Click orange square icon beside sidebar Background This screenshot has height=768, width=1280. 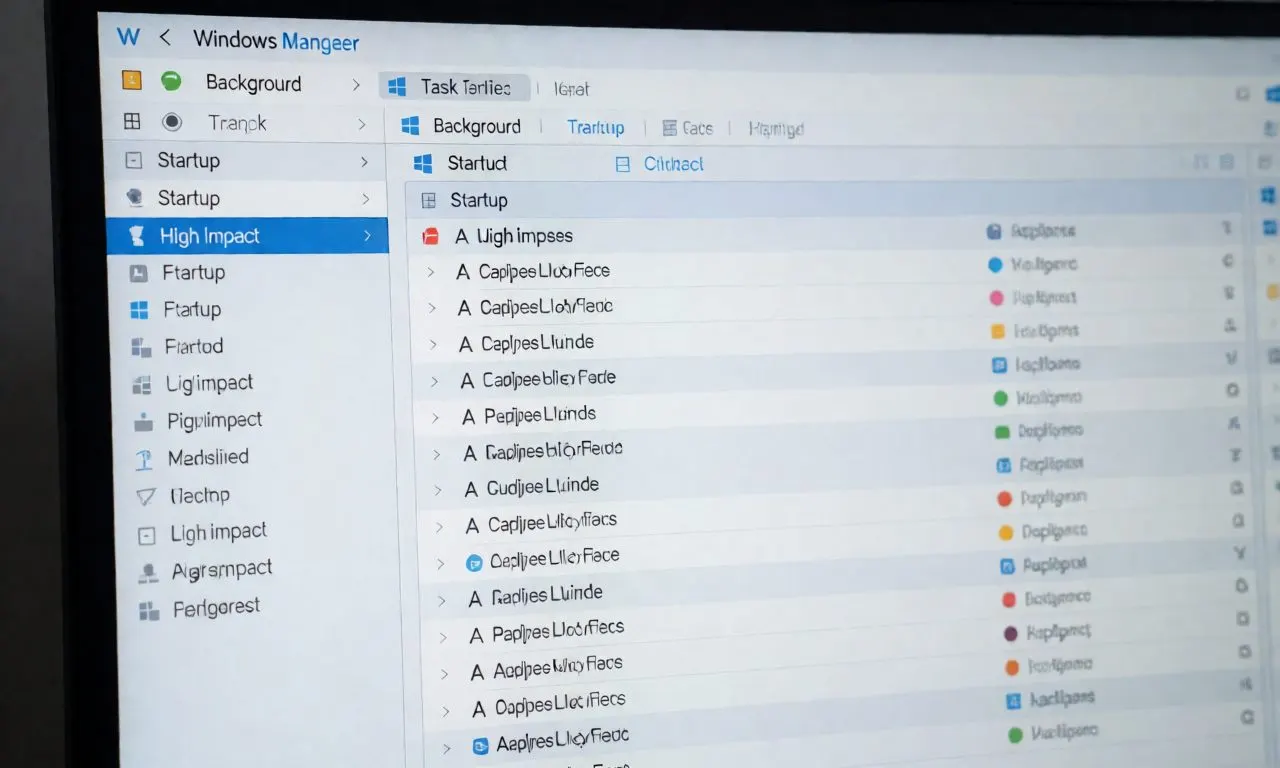pyautogui.click(x=131, y=81)
